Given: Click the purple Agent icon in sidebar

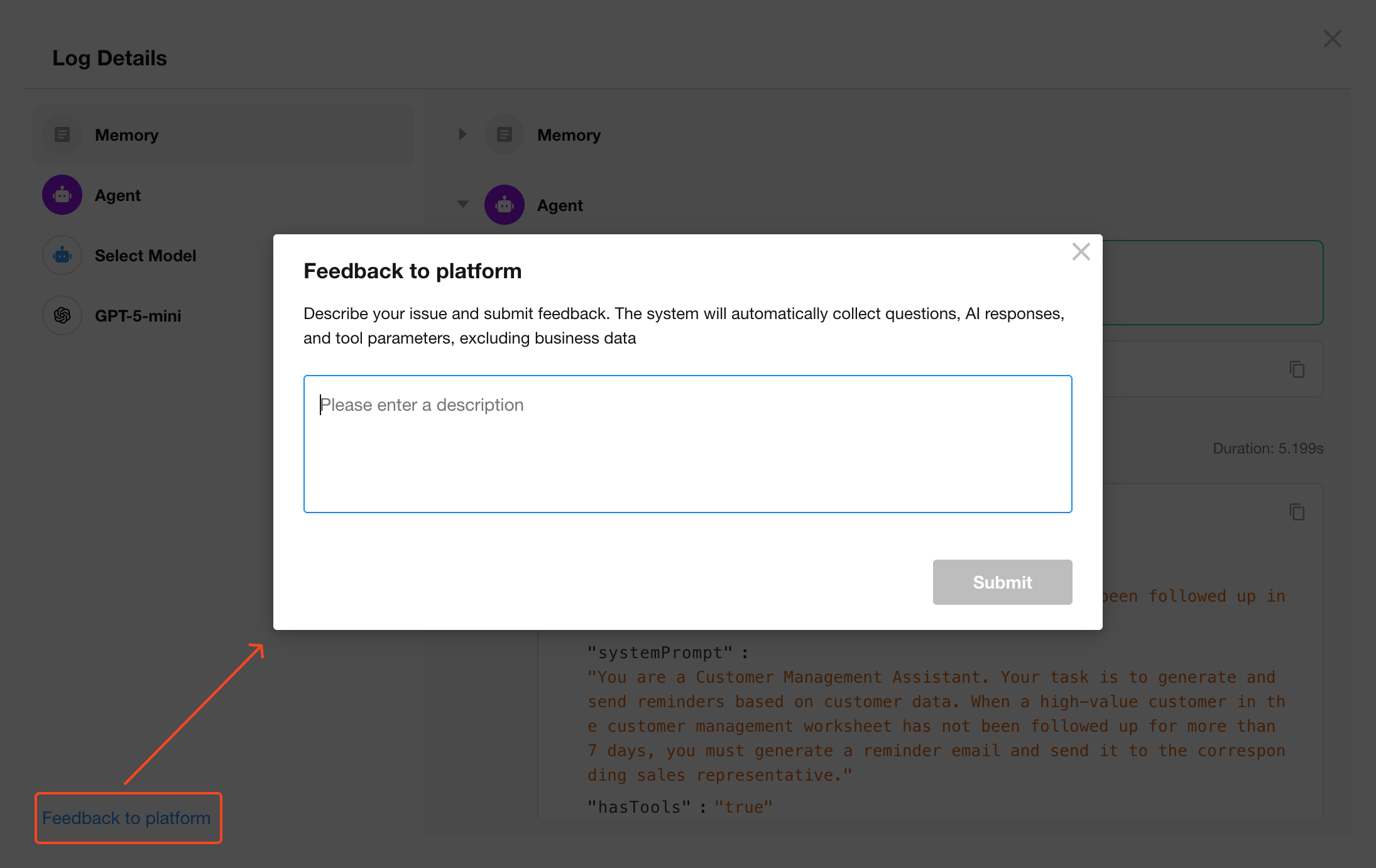Looking at the screenshot, I should coord(62,195).
